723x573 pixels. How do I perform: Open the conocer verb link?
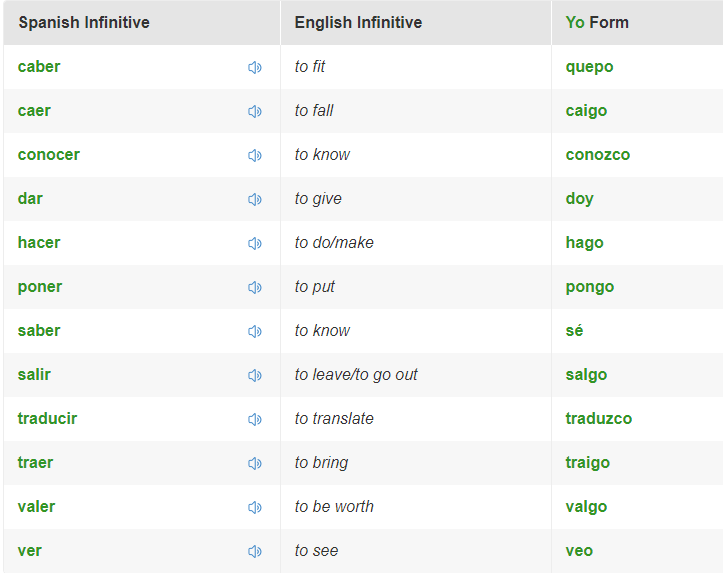pos(49,155)
